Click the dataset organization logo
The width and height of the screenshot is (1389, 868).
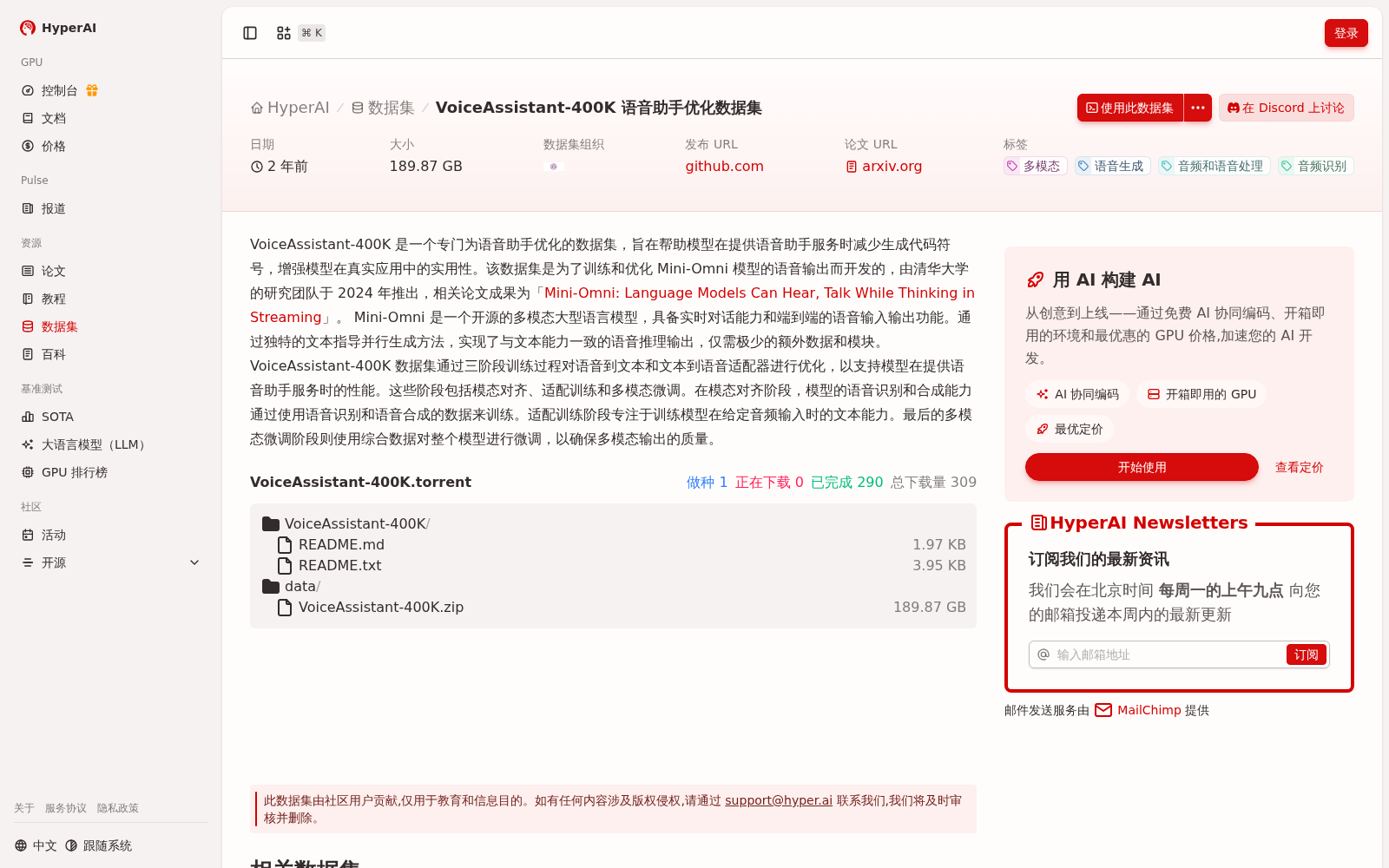(x=553, y=166)
